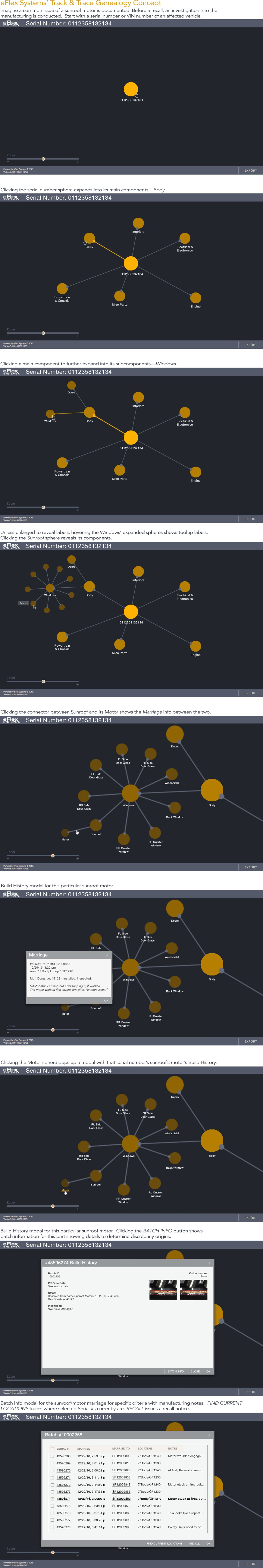Tick the checkbox for serial 43596268
The width and height of the screenshot is (263, 1568).
click(52, 1456)
